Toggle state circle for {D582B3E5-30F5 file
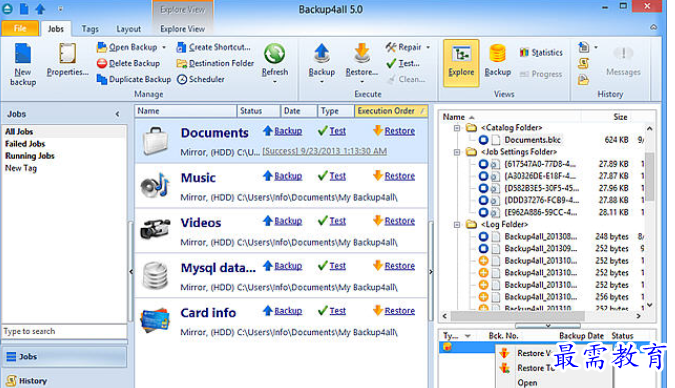Viewport: 675px width, 388px height. tap(483, 188)
